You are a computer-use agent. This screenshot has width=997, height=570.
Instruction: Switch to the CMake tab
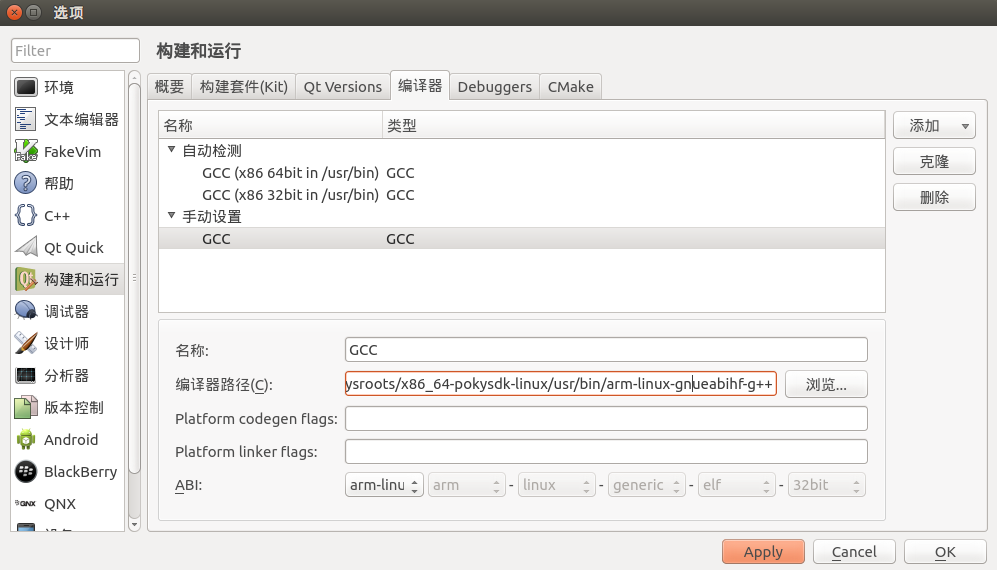[x=571, y=87]
